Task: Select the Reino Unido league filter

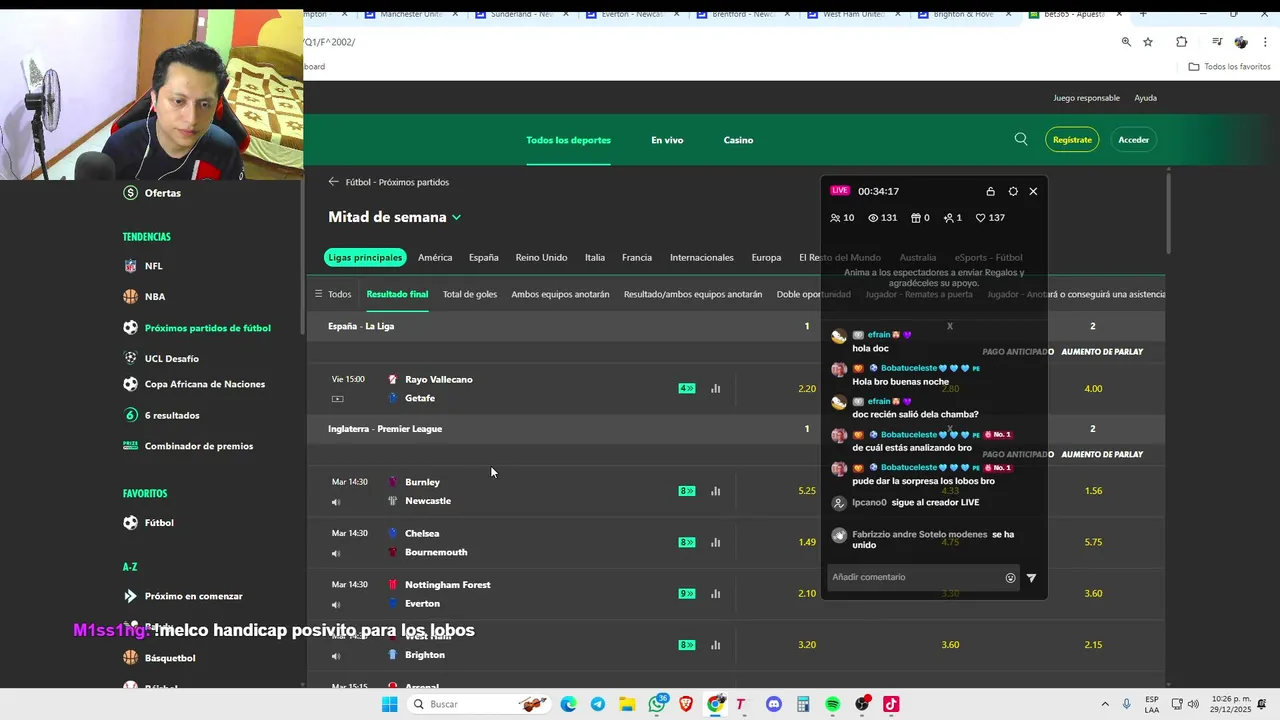Action: [x=541, y=257]
